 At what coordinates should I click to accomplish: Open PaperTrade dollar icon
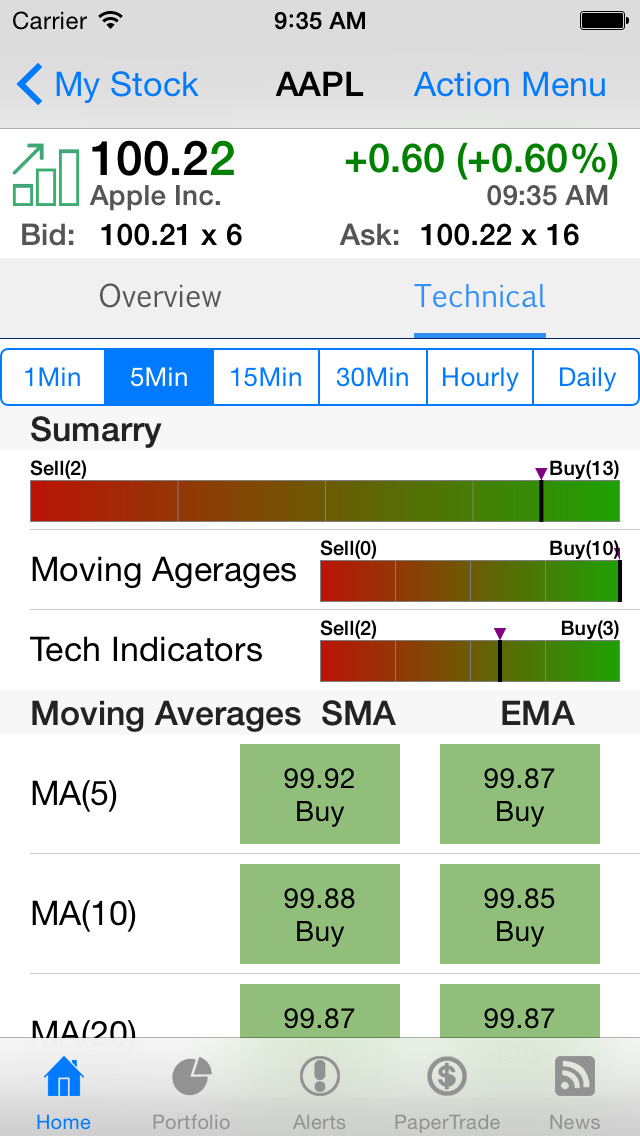[x=447, y=1078]
